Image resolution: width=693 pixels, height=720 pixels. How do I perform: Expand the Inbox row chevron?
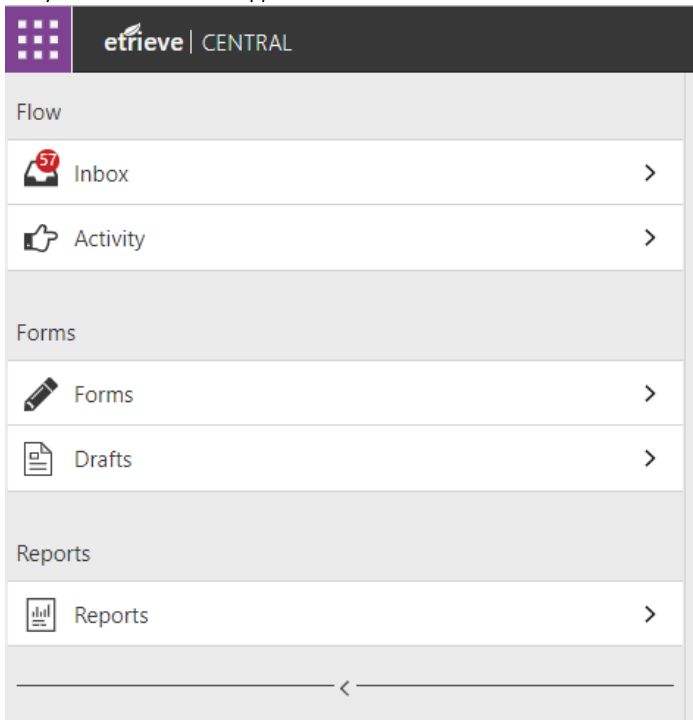[649, 173]
